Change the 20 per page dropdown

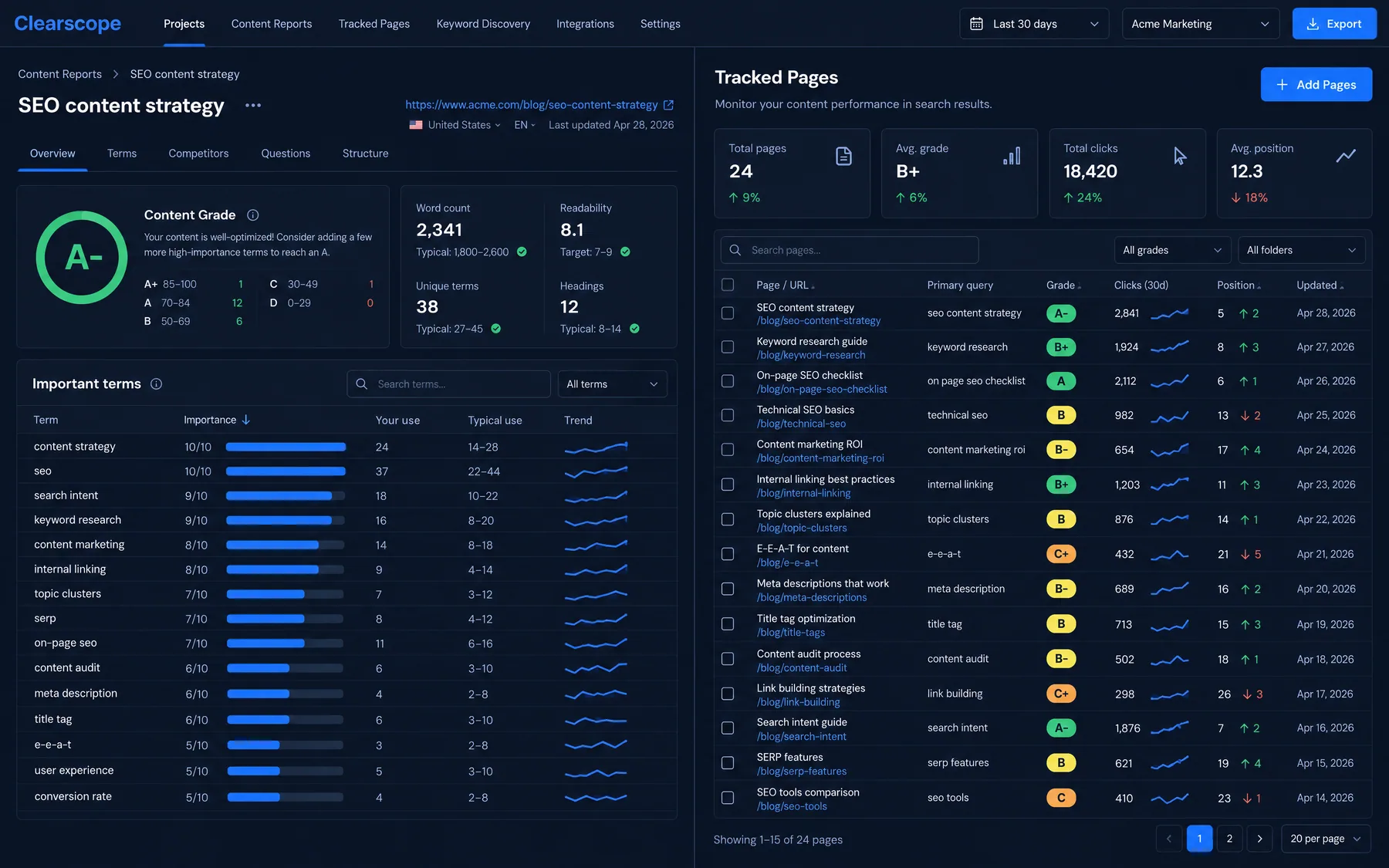click(1326, 839)
